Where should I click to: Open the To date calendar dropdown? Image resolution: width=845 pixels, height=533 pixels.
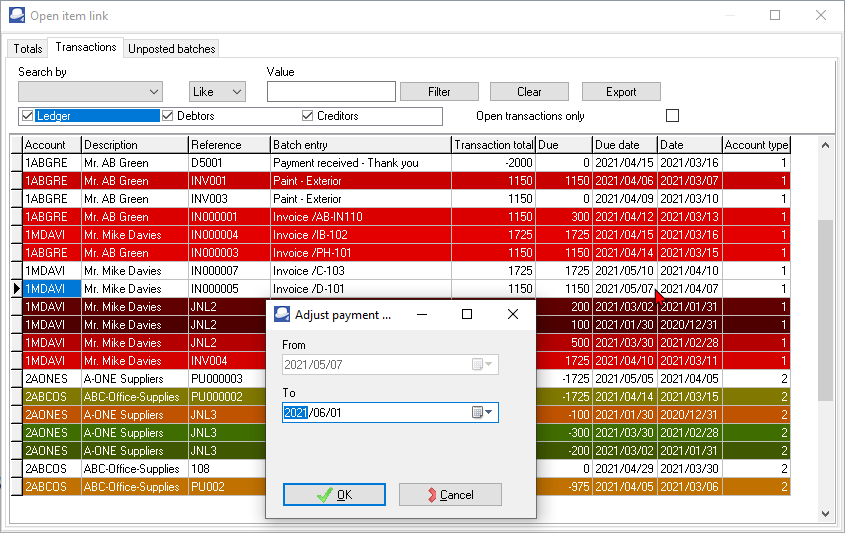click(x=482, y=413)
